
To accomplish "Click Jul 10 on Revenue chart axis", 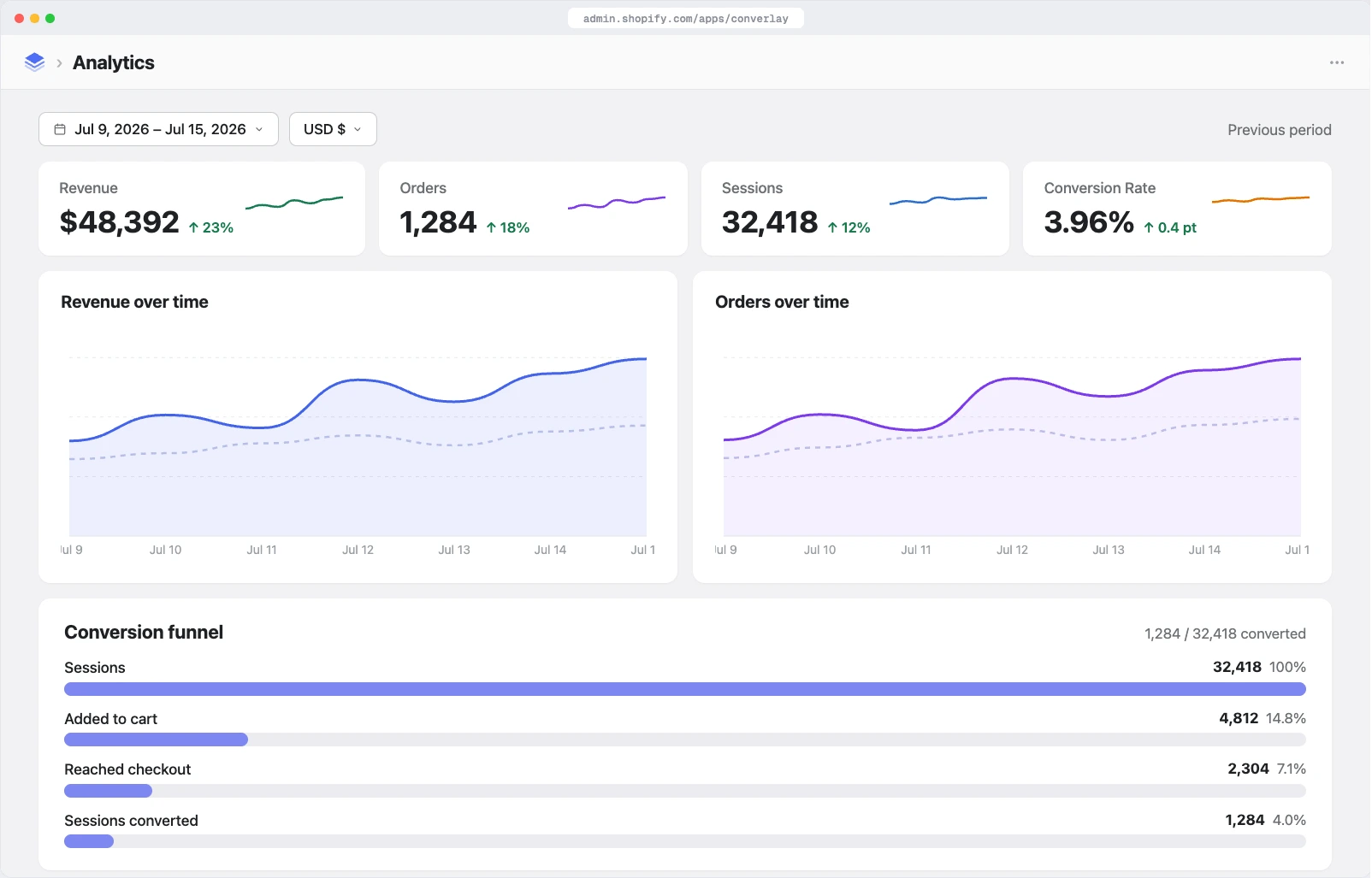I will [x=165, y=550].
